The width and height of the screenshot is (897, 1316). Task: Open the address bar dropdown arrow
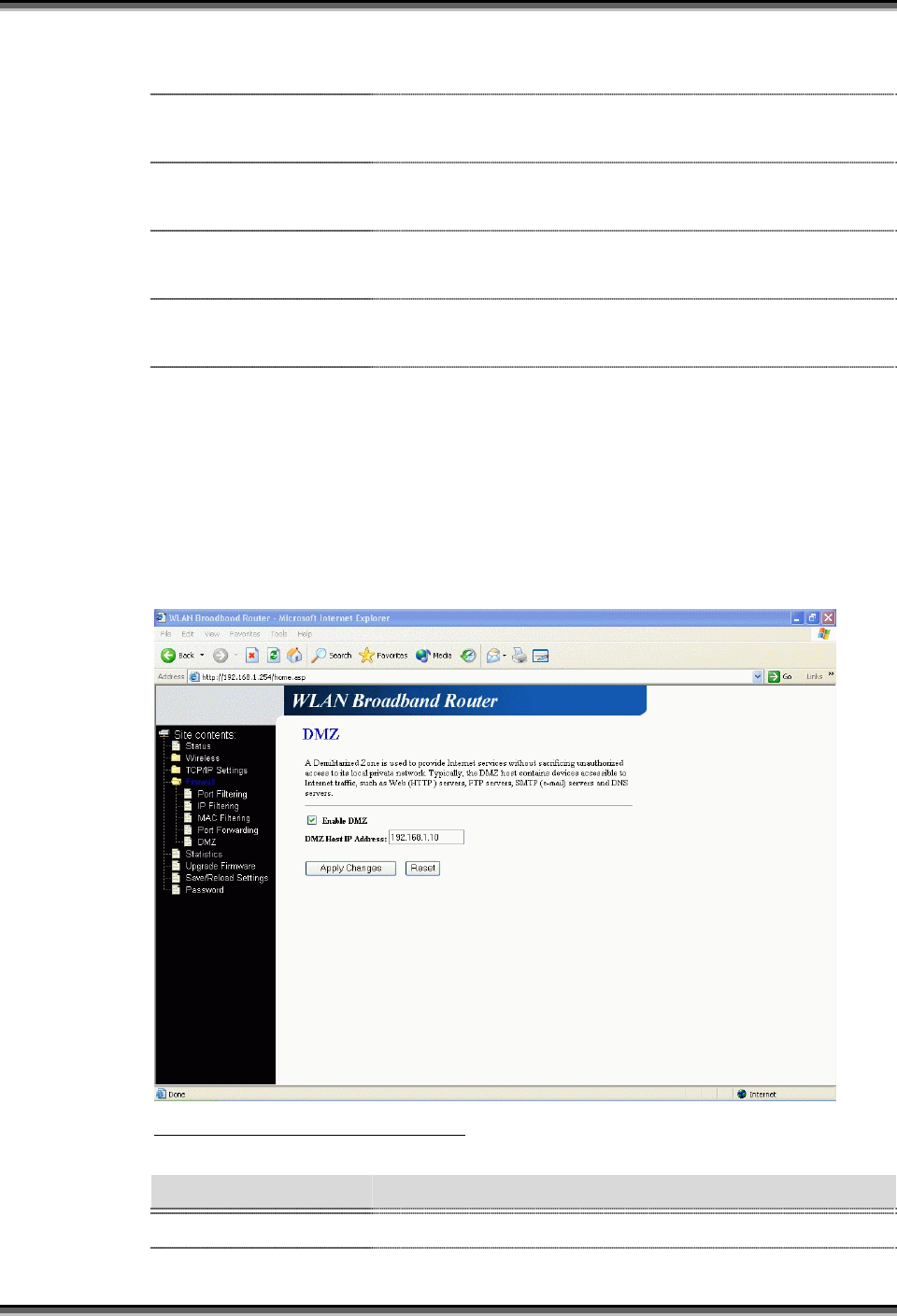[758, 676]
